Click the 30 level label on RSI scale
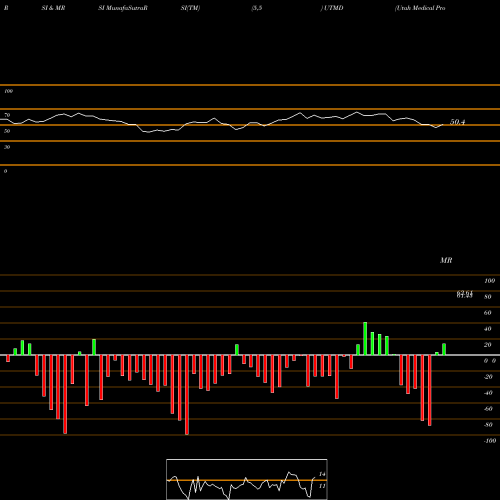Image resolution: width=500 pixels, height=500 pixels. click(x=7, y=147)
